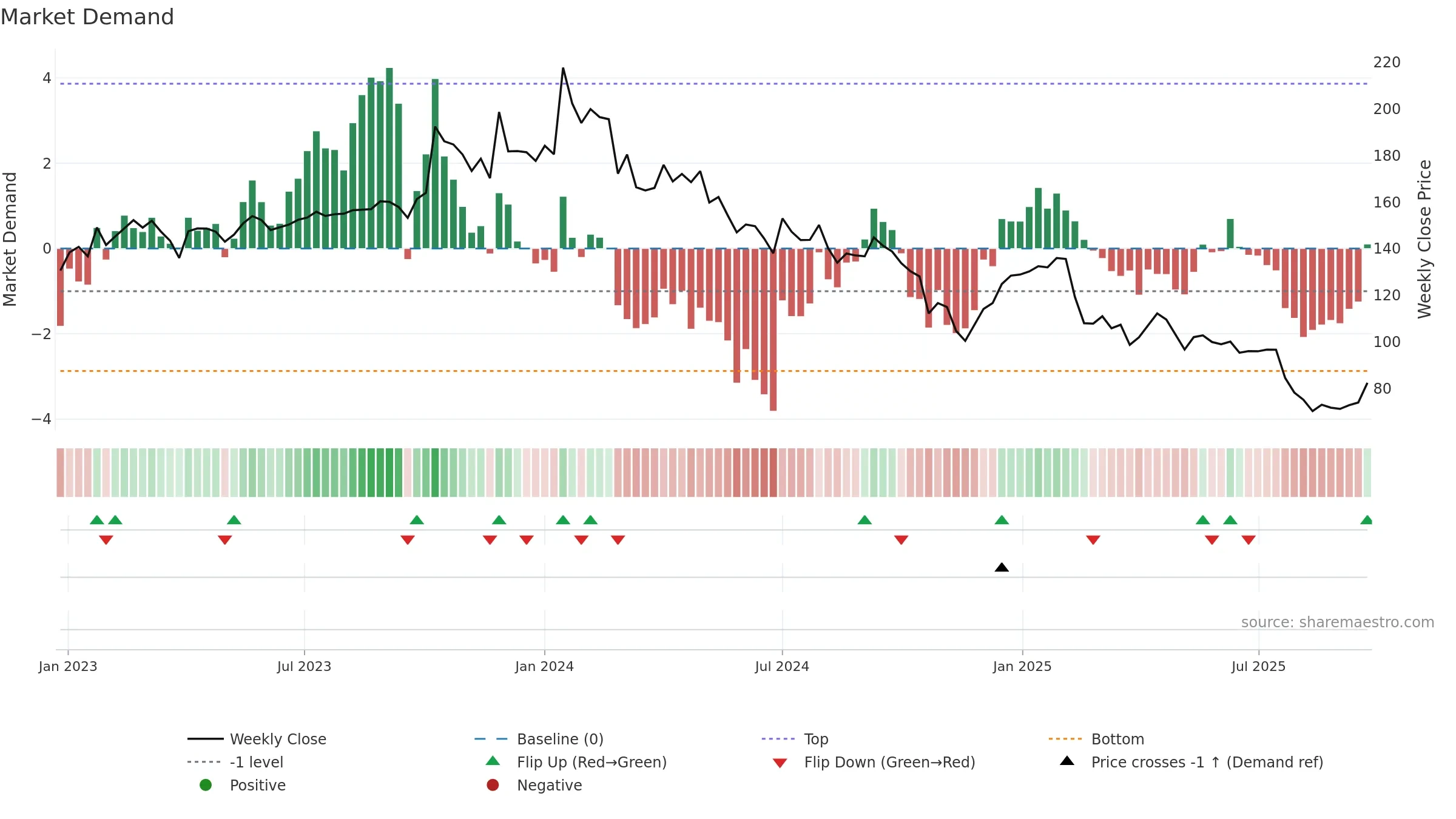Image resolution: width=1456 pixels, height=819 pixels.
Task: Click the highest peak of the black price line
Action: (563, 69)
